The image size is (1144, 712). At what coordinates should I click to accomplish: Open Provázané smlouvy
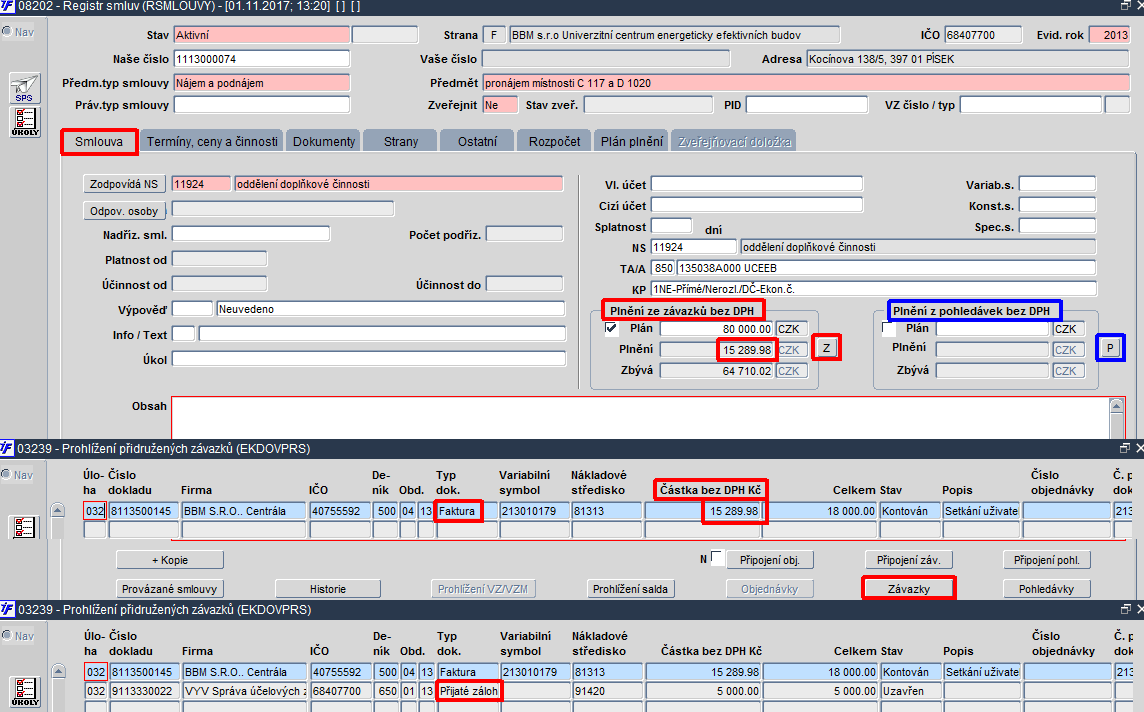pos(169,589)
